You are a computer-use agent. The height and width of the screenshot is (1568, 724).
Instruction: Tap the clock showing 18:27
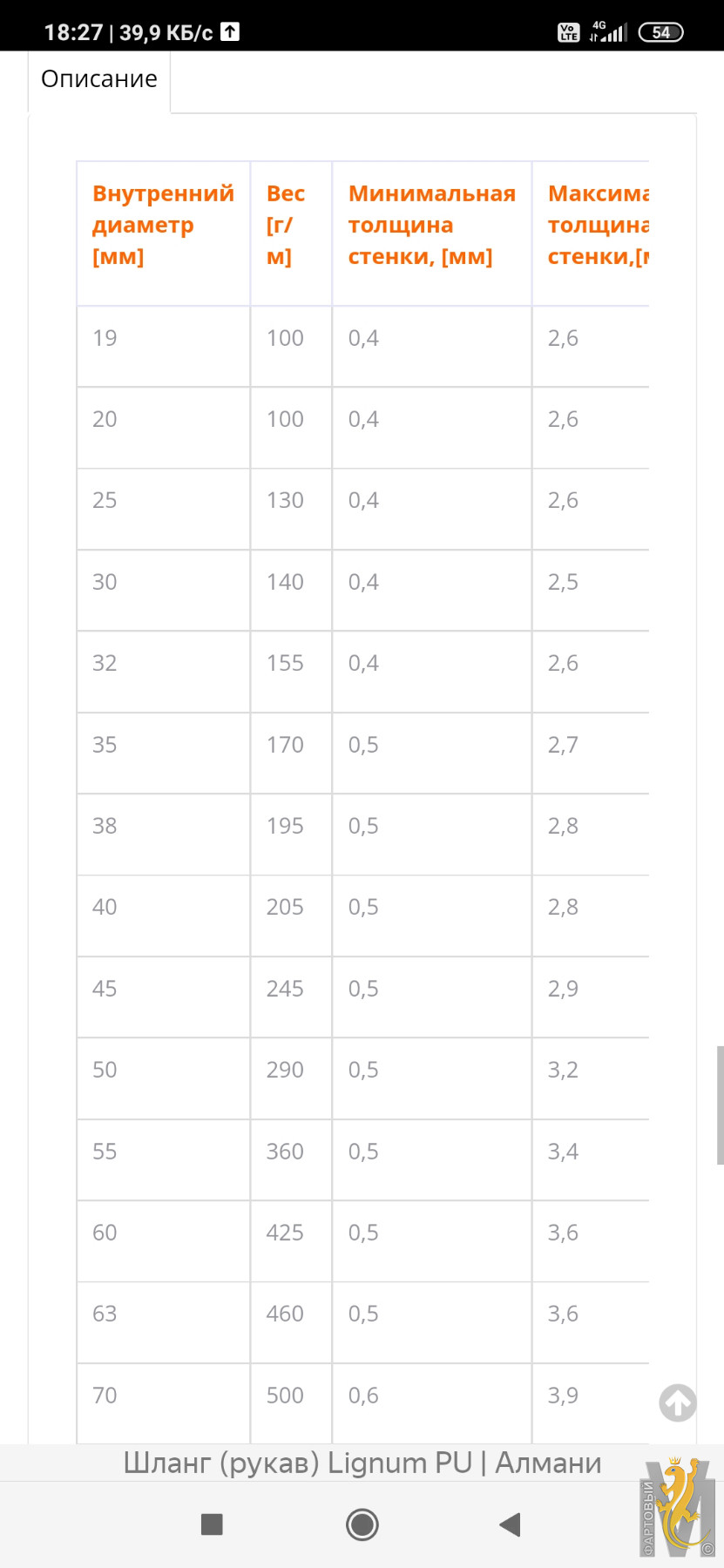[73, 32]
